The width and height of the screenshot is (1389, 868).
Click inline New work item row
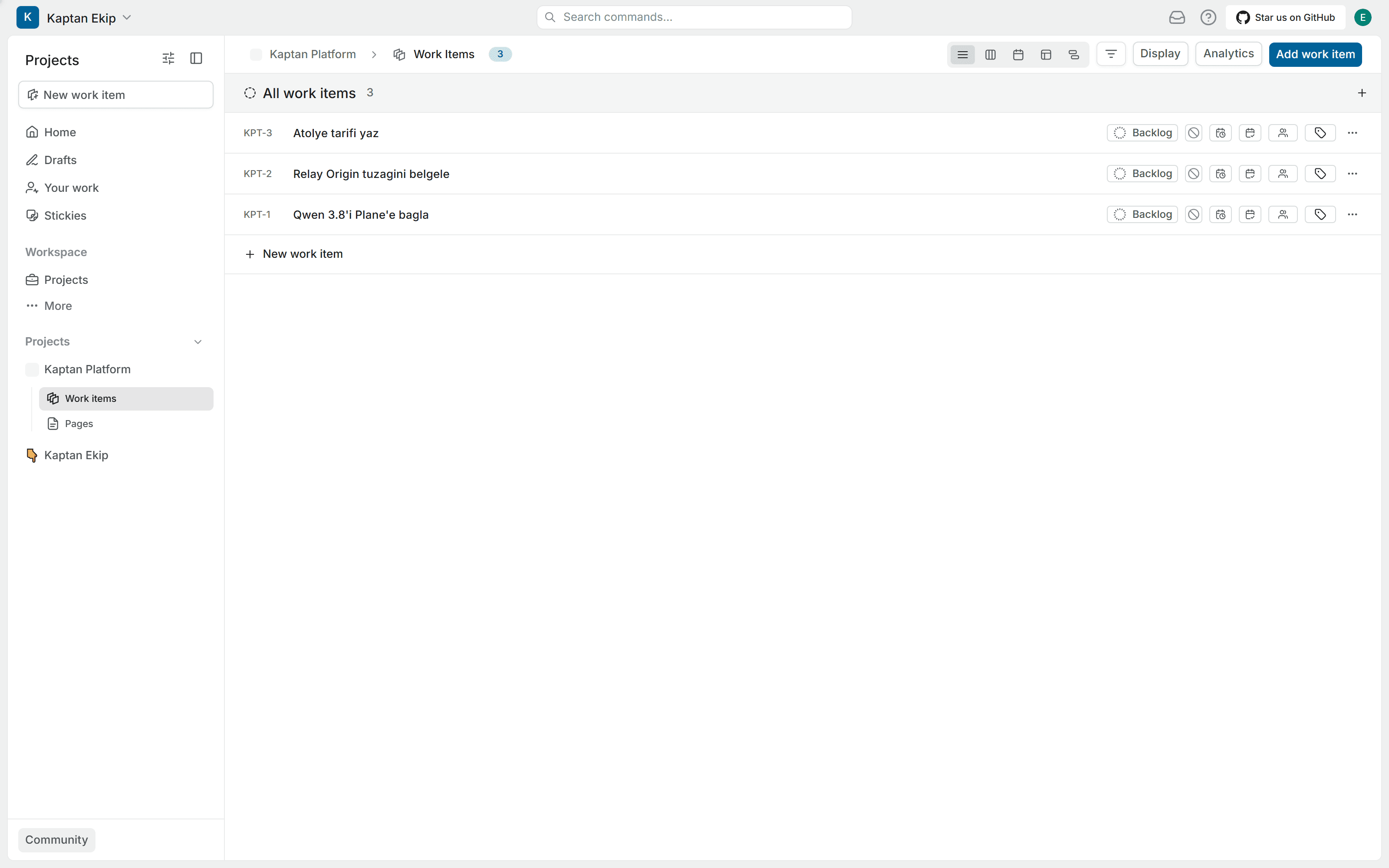coord(803,254)
